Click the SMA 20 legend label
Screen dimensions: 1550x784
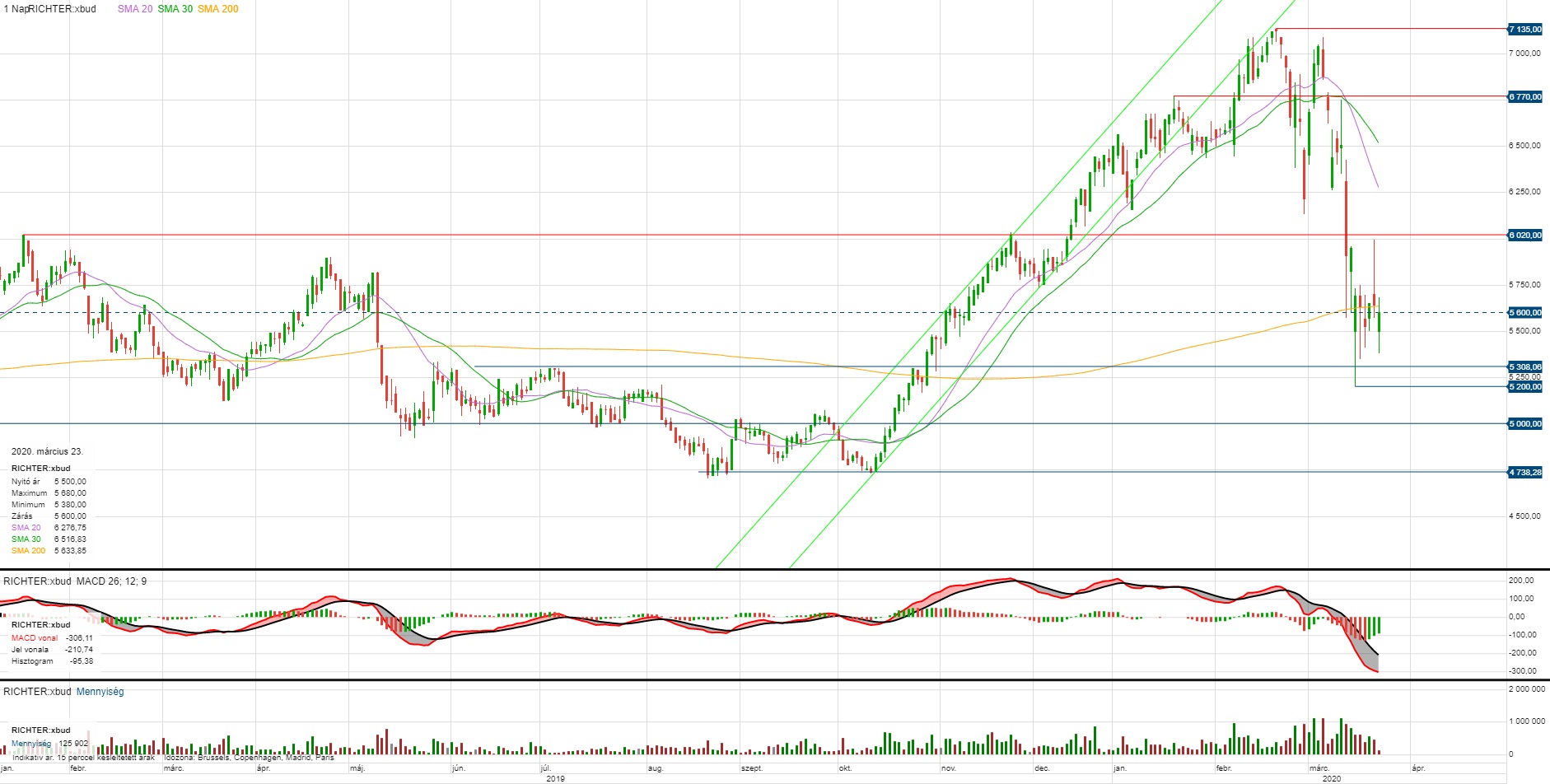(x=135, y=9)
